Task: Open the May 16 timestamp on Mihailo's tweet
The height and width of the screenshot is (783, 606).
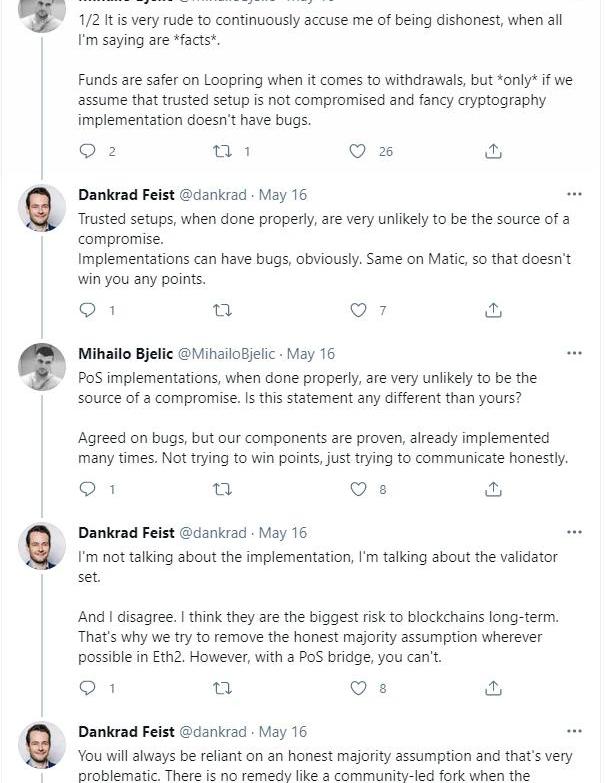Action: tap(311, 354)
